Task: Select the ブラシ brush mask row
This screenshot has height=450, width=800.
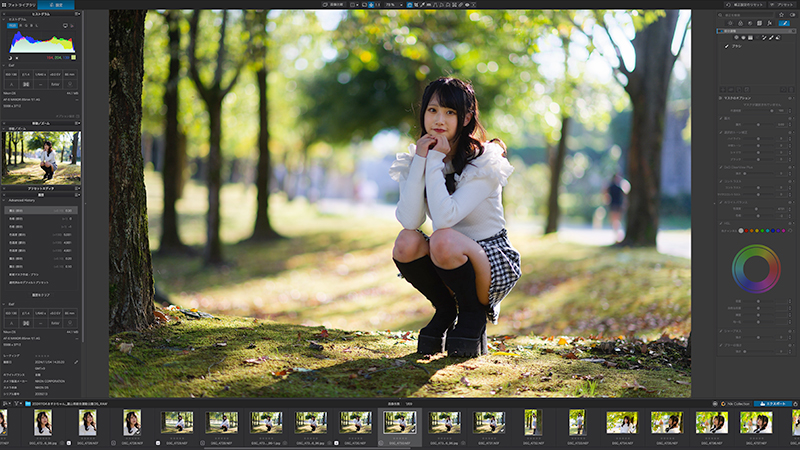Action: [755, 46]
